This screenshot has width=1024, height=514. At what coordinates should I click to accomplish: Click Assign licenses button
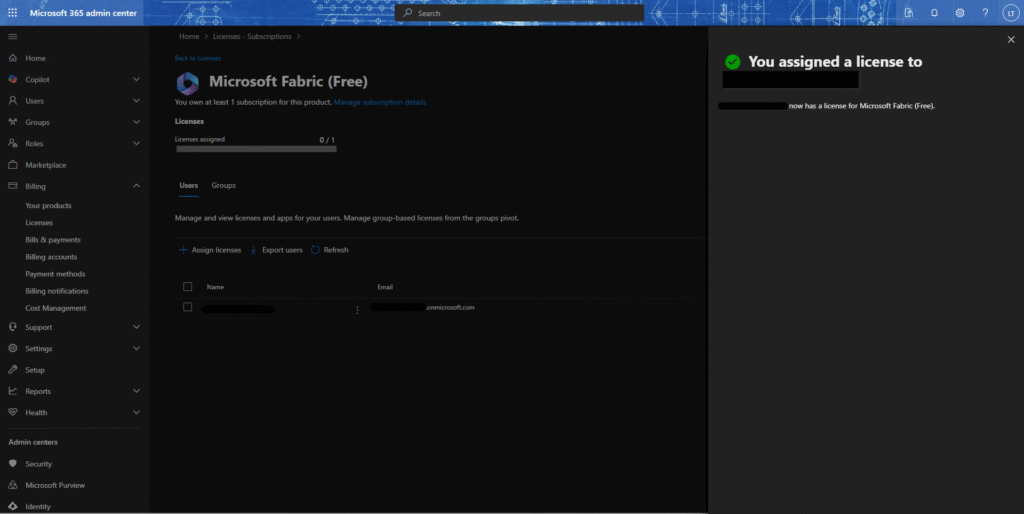click(x=210, y=250)
